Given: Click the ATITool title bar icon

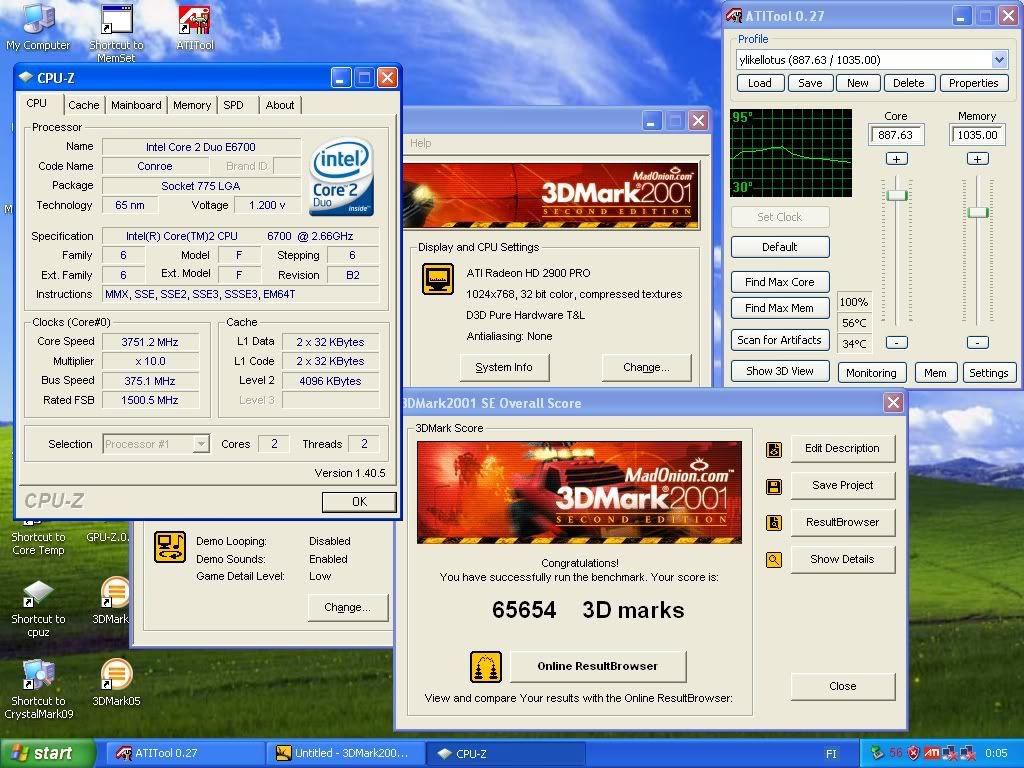Looking at the screenshot, I should coord(734,16).
